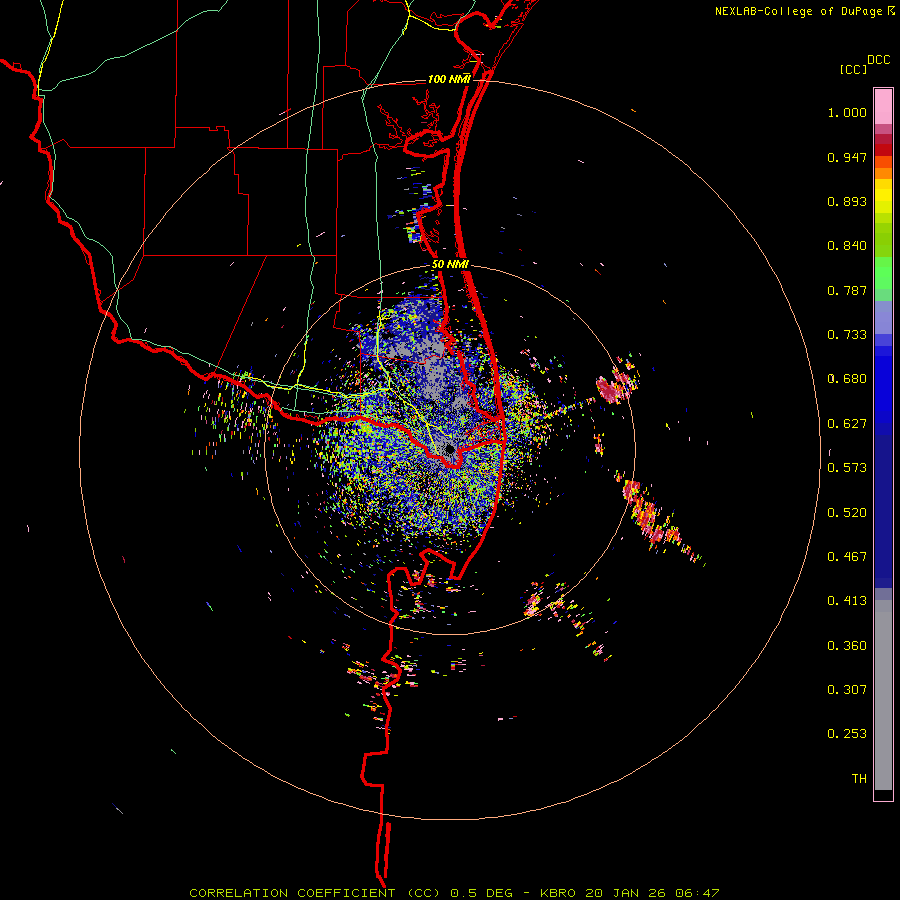This screenshot has height=900, width=900.
Task: Click the 100 NMI range ring label
Action: point(449,79)
